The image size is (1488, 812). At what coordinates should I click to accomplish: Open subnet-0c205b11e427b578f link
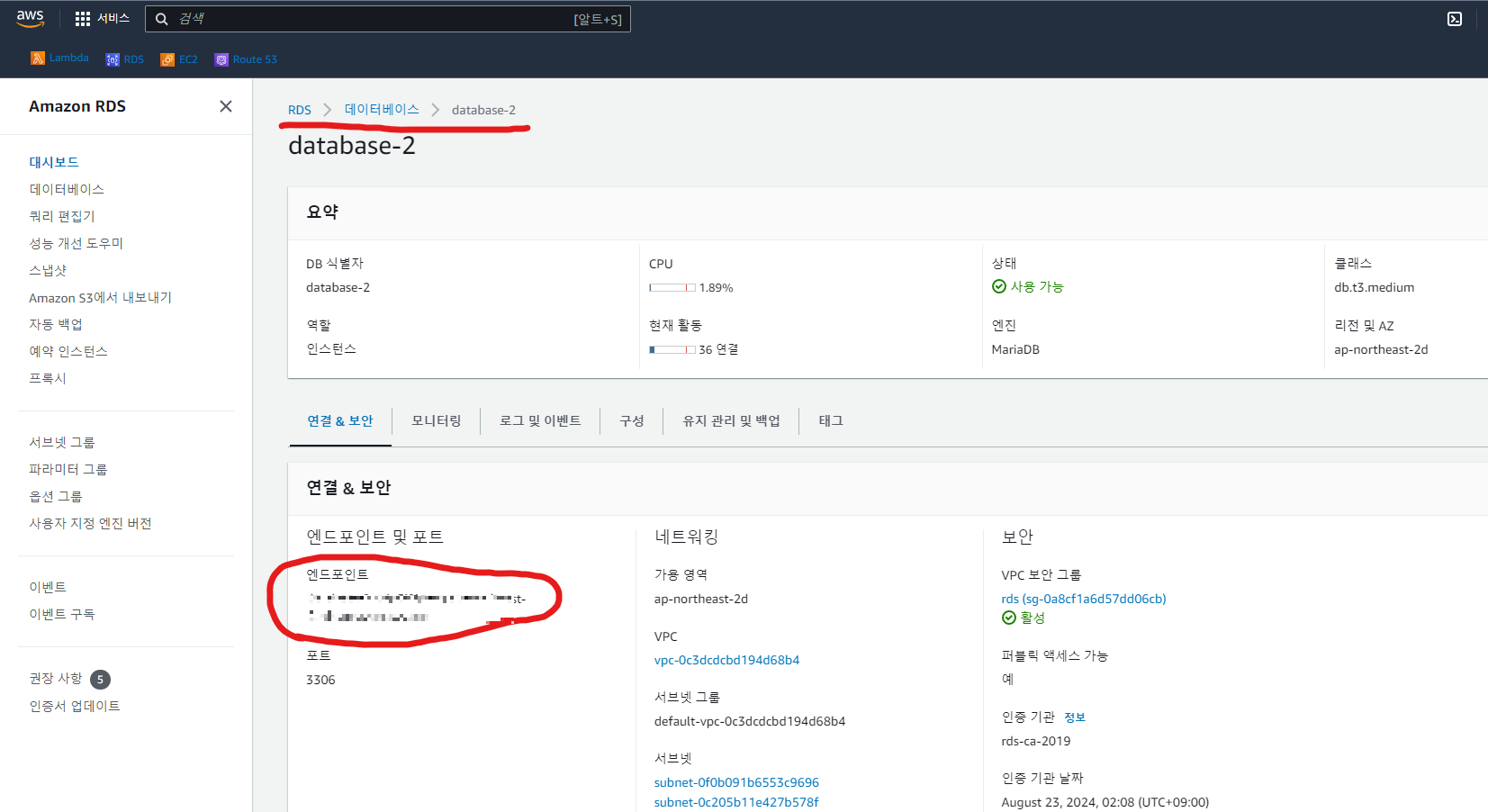[736, 802]
